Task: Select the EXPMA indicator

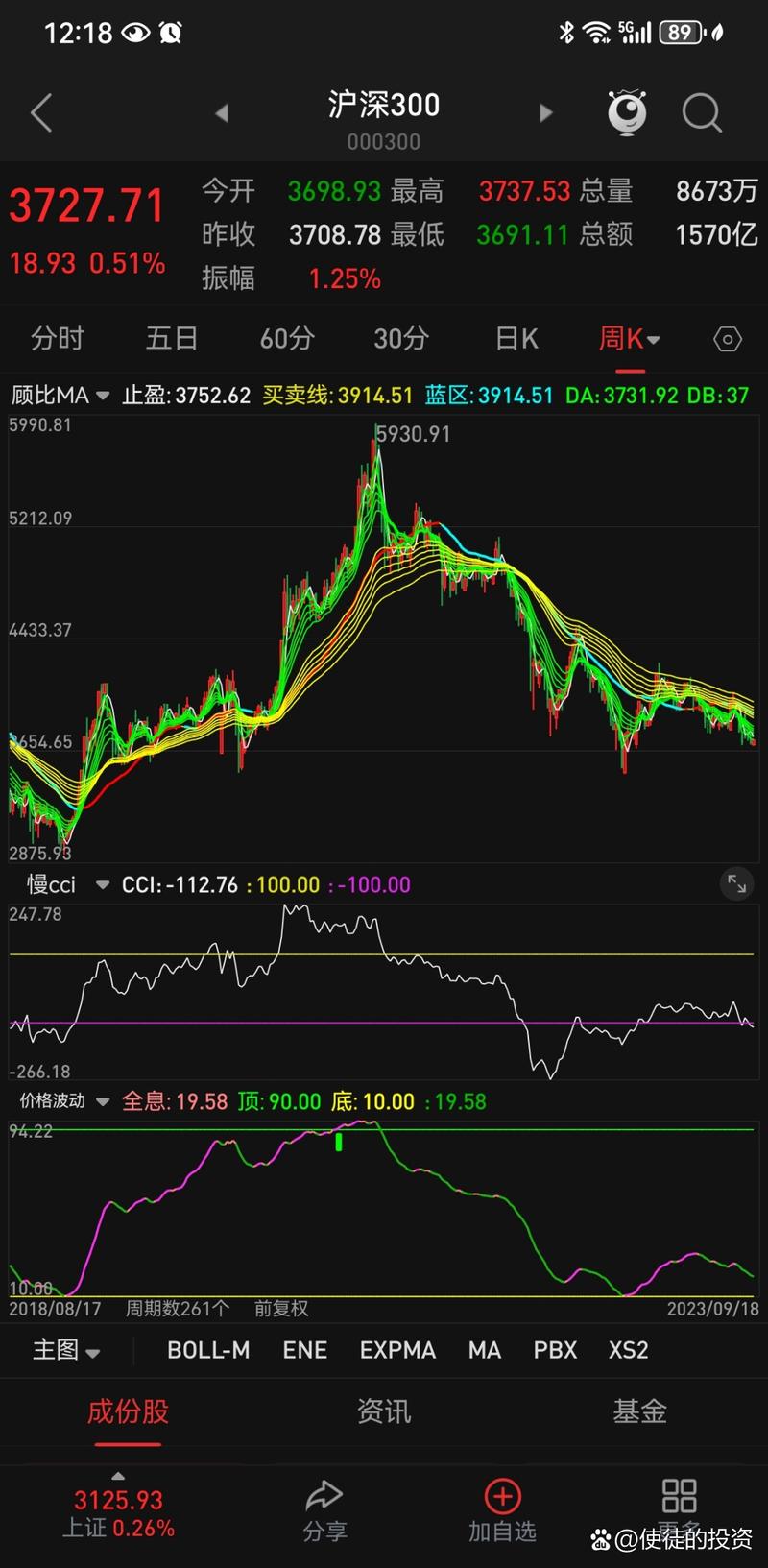Action: [x=397, y=1350]
